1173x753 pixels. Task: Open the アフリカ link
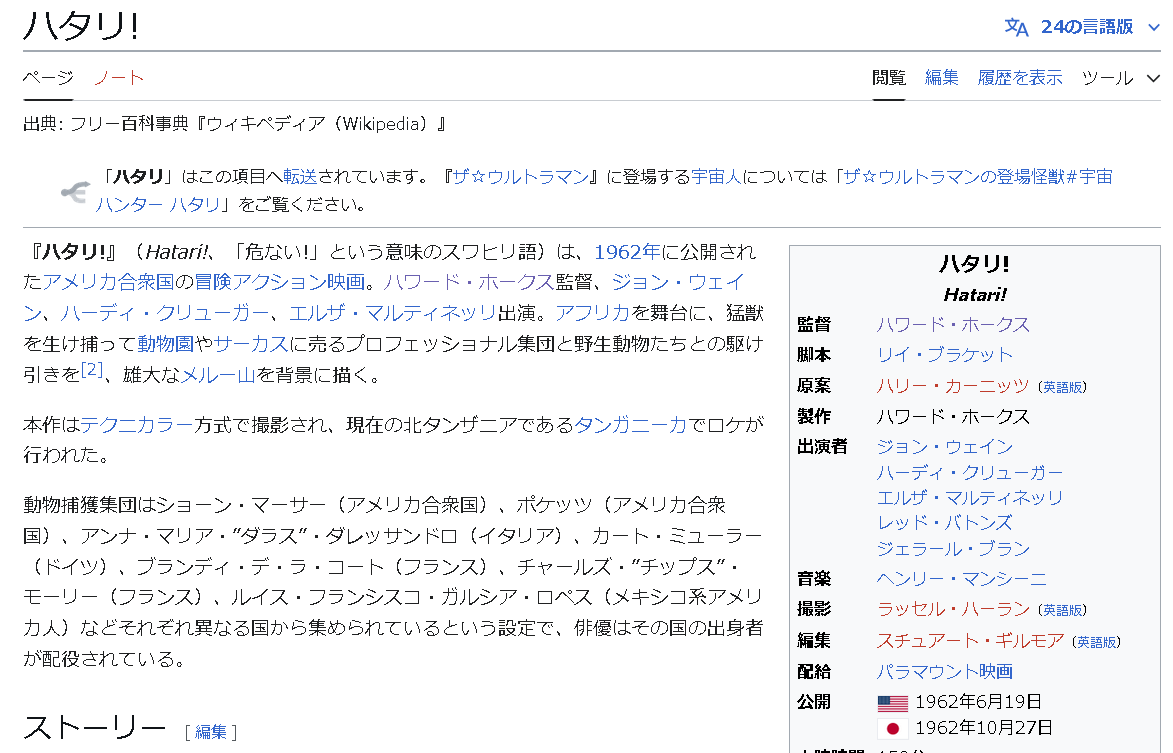pos(592,313)
